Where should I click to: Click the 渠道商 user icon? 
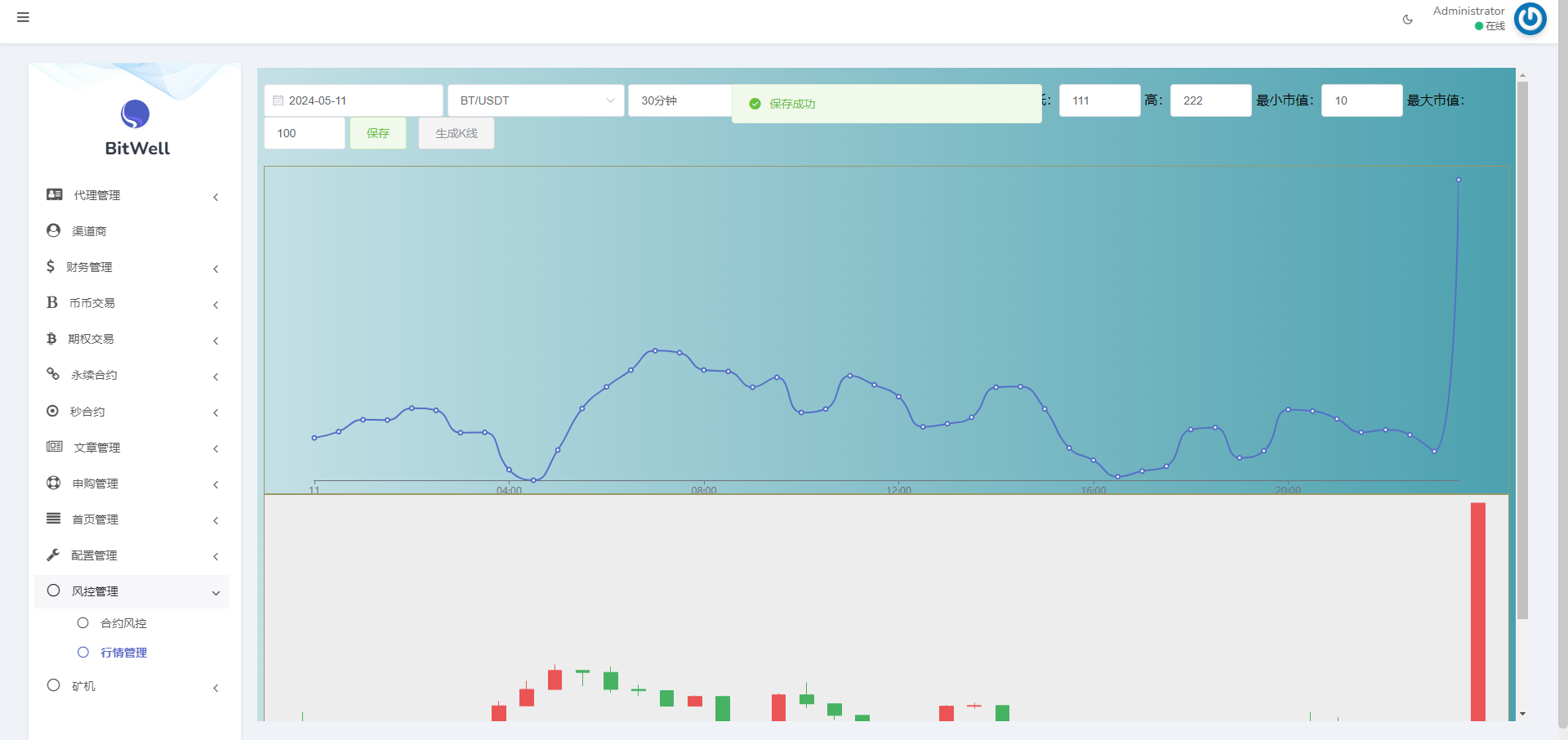54,230
